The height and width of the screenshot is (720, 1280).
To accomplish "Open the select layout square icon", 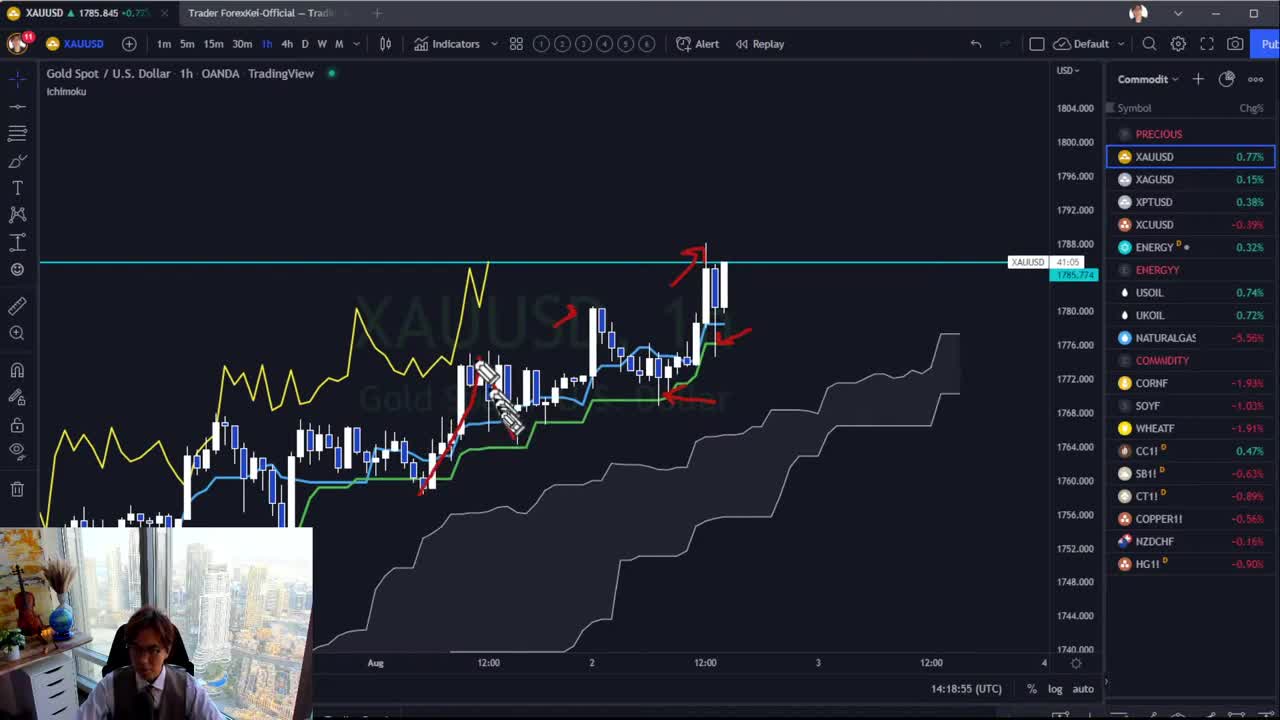I will point(1037,44).
